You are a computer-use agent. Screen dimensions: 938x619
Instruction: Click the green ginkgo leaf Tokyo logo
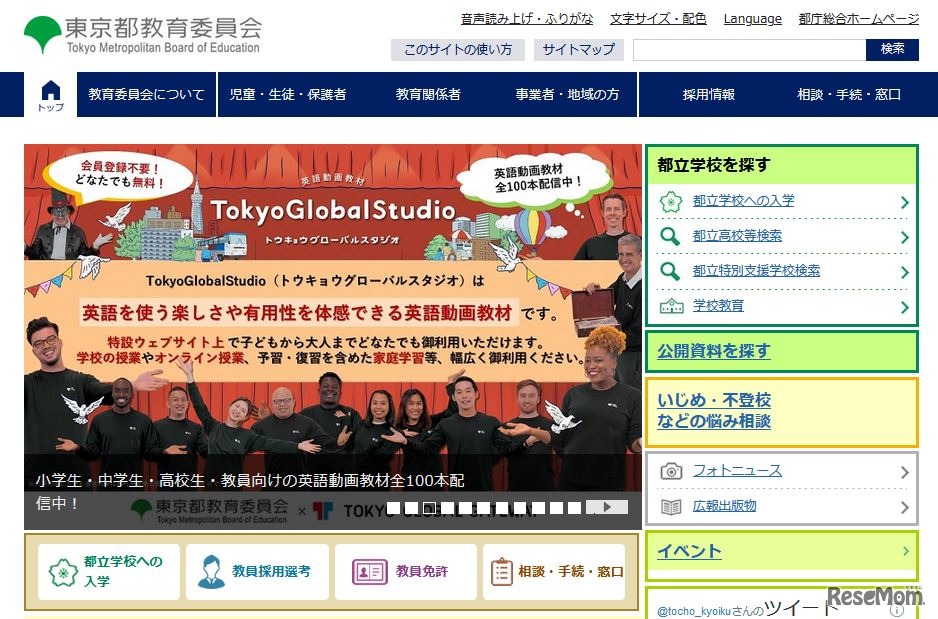point(42,34)
